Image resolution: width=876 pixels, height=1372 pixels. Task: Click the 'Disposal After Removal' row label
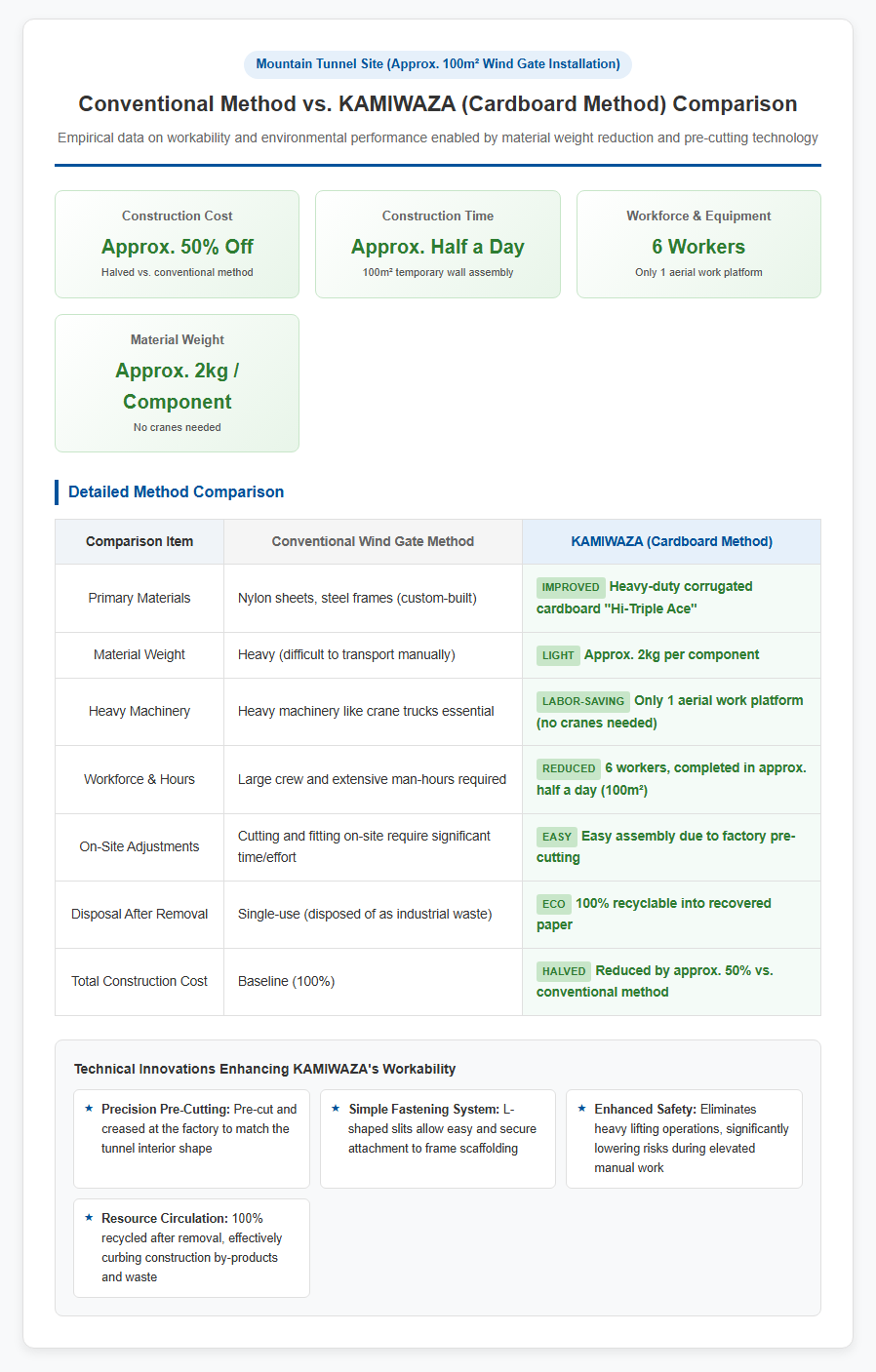tap(139, 914)
